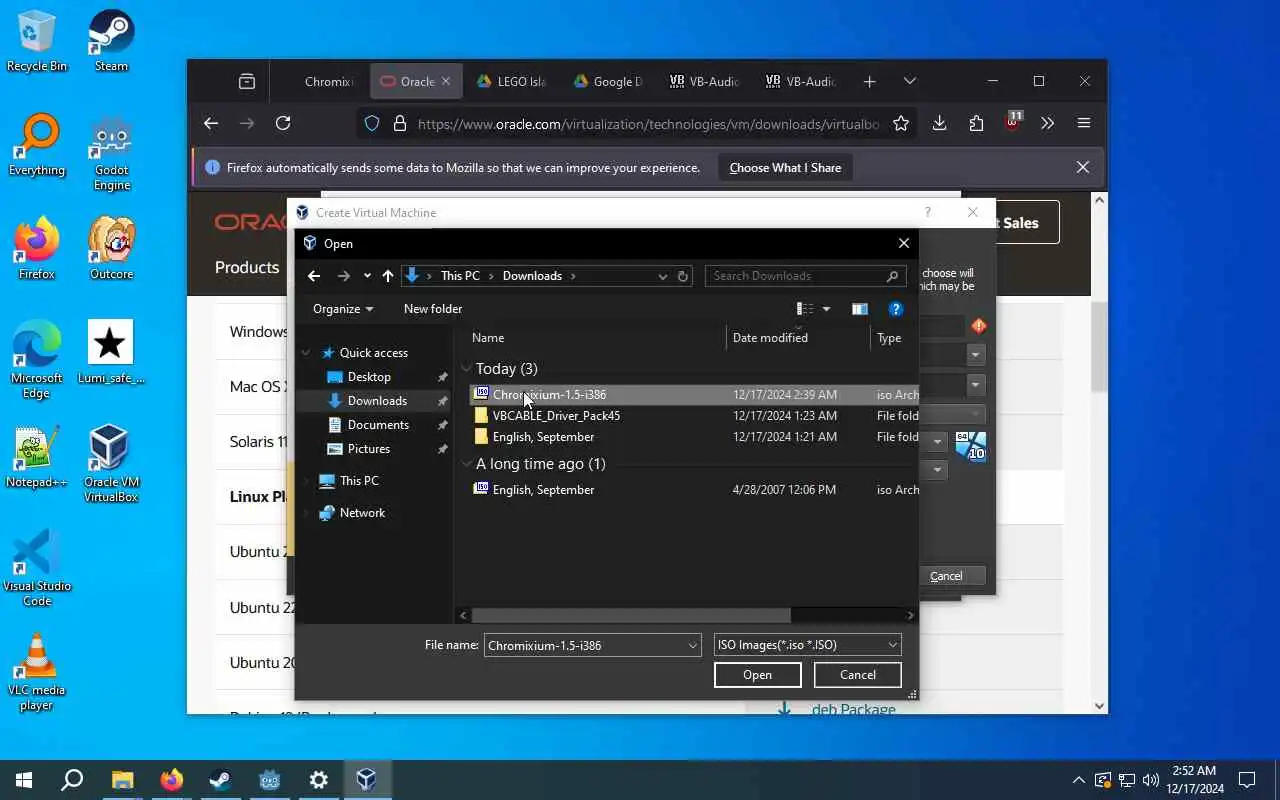Click Choose What I Share button

tap(785, 168)
